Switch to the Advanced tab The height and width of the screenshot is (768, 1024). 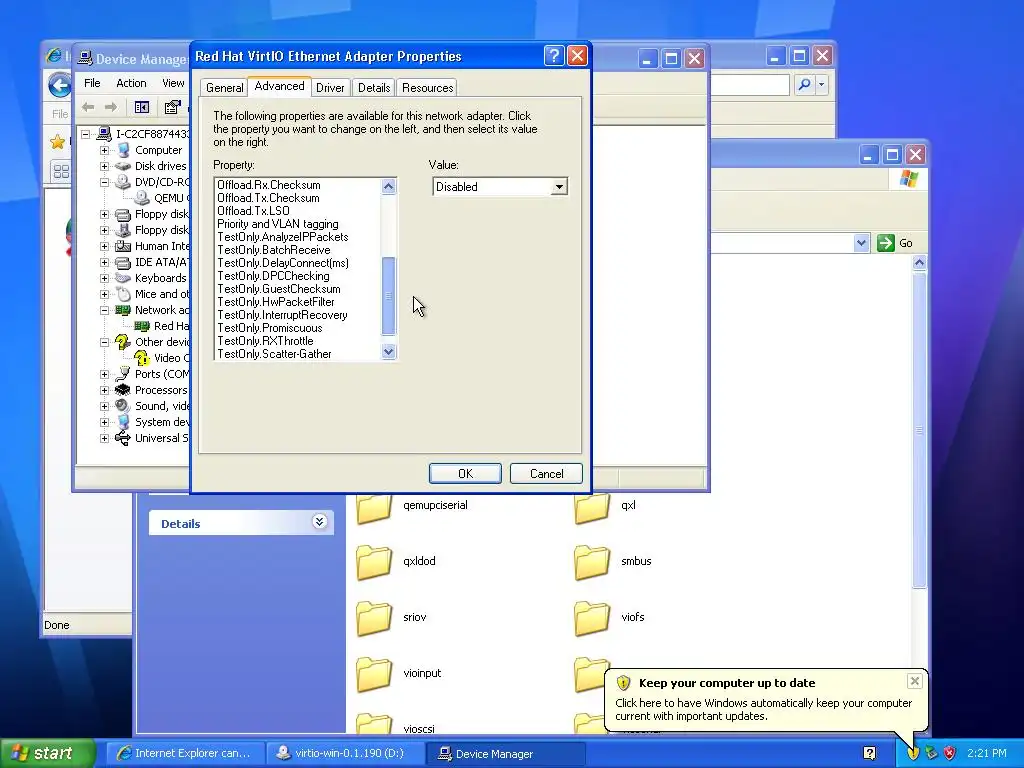coord(280,86)
